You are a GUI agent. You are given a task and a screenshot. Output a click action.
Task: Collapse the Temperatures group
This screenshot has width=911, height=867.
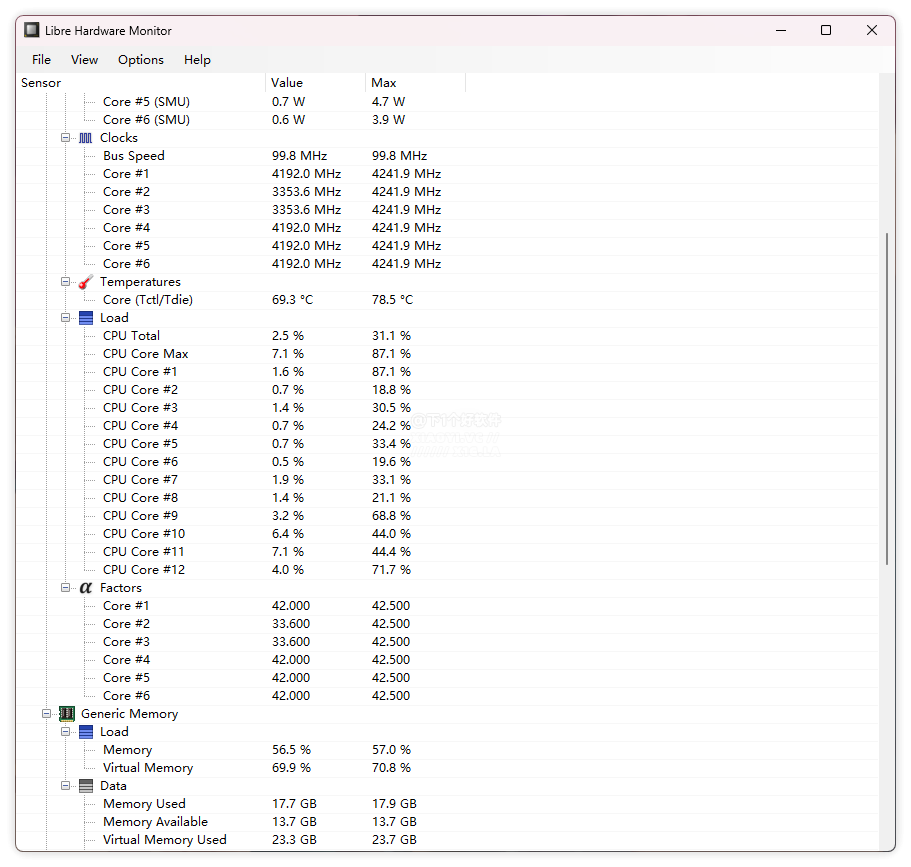pos(66,282)
